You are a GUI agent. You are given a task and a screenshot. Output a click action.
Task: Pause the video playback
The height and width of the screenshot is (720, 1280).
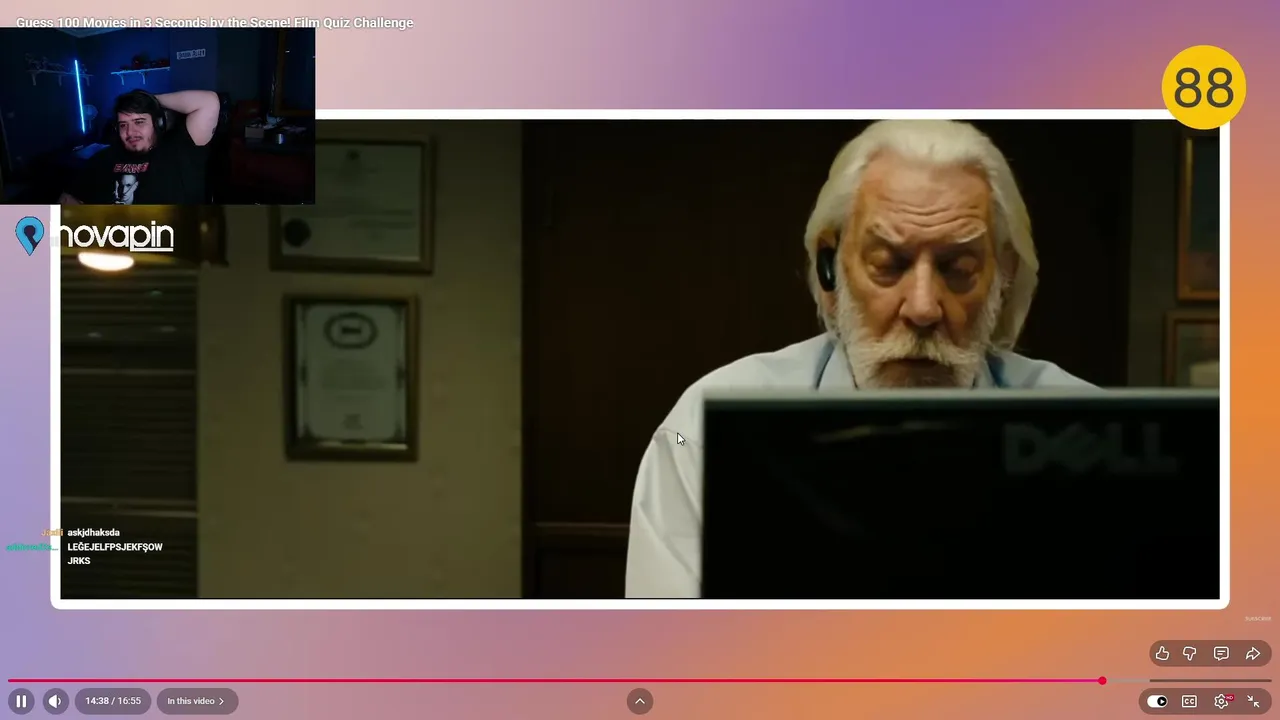21,701
